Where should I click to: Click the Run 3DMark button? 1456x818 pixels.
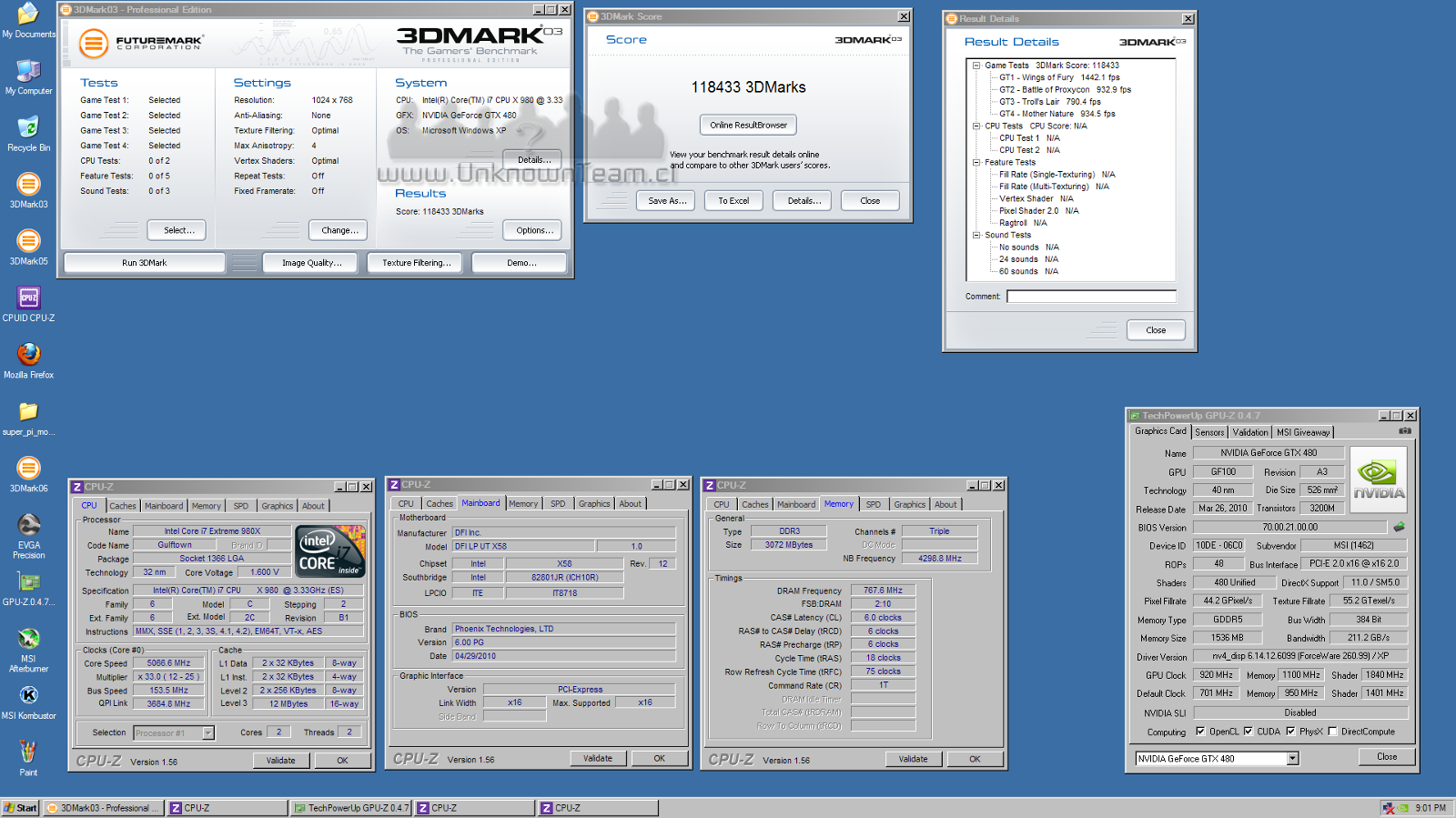[x=145, y=263]
